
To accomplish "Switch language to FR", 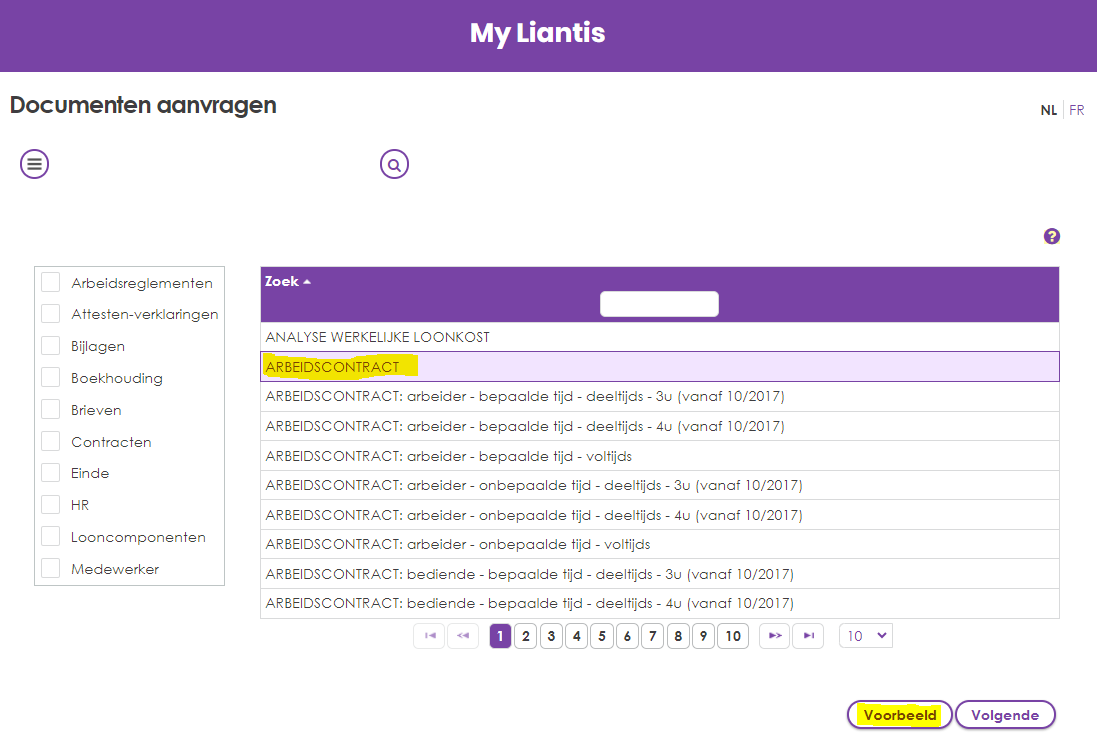I will click(1077, 111).
